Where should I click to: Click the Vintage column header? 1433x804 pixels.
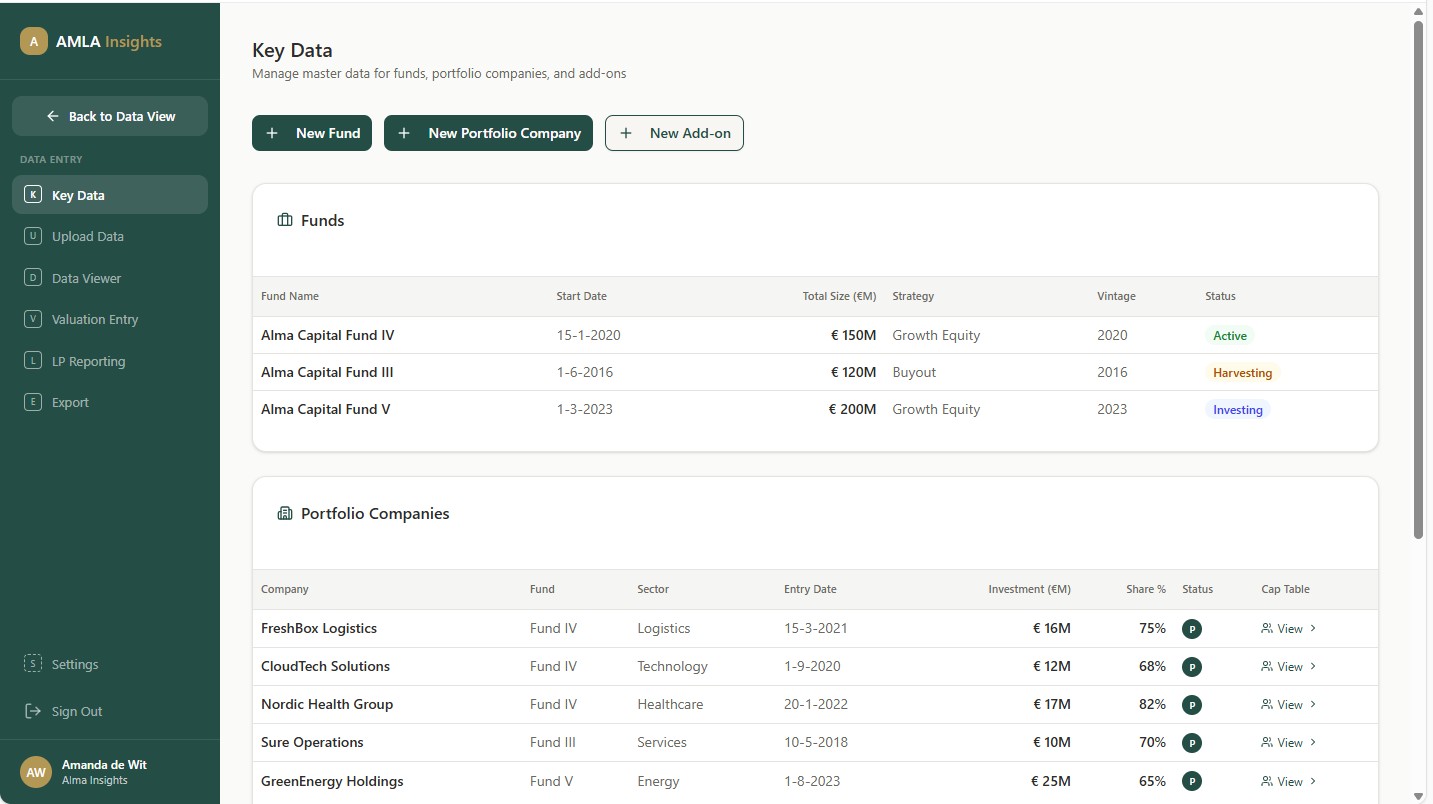point(1116,296)
